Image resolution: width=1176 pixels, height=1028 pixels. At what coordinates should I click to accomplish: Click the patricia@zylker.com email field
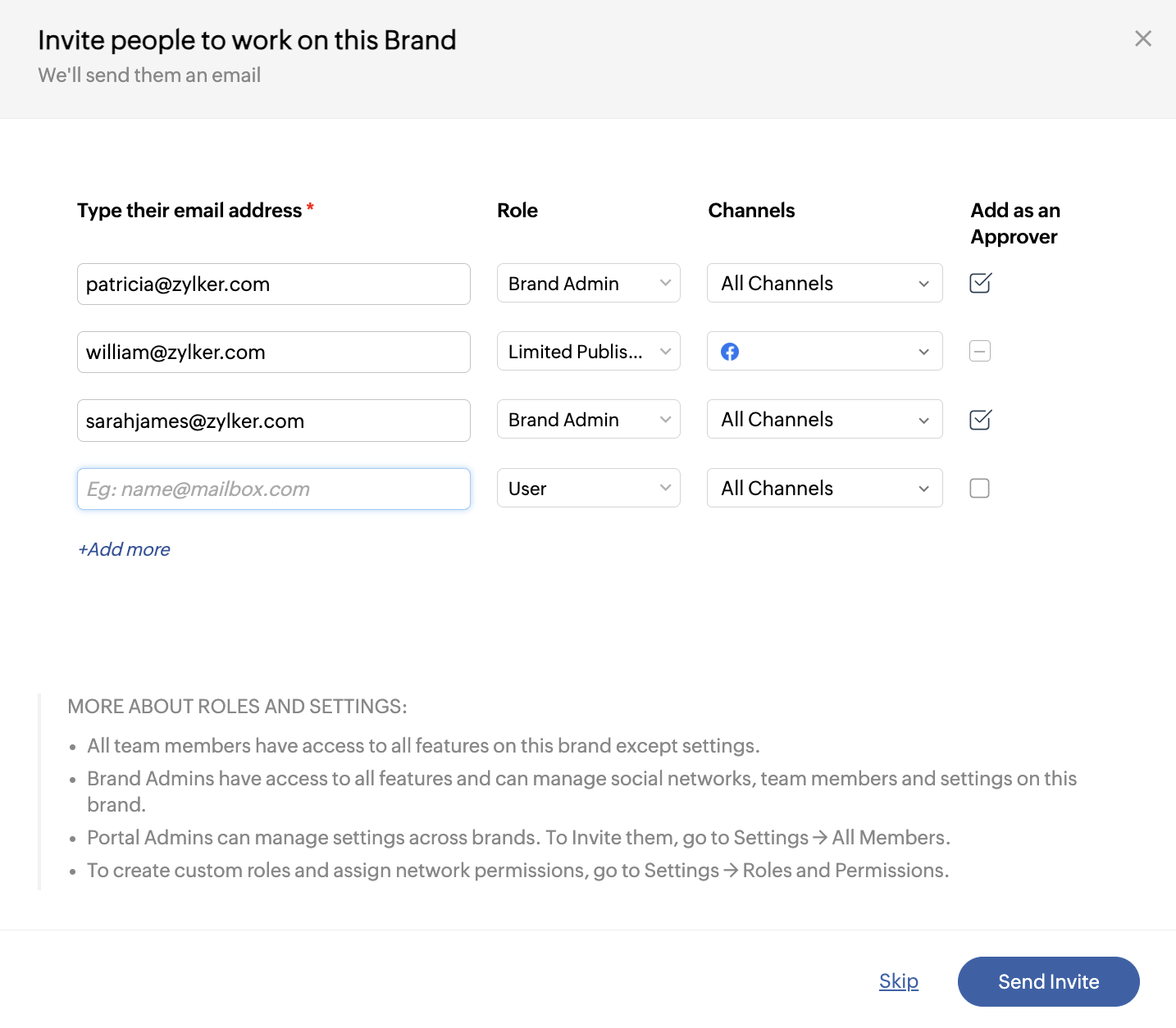tap(273, 284)
